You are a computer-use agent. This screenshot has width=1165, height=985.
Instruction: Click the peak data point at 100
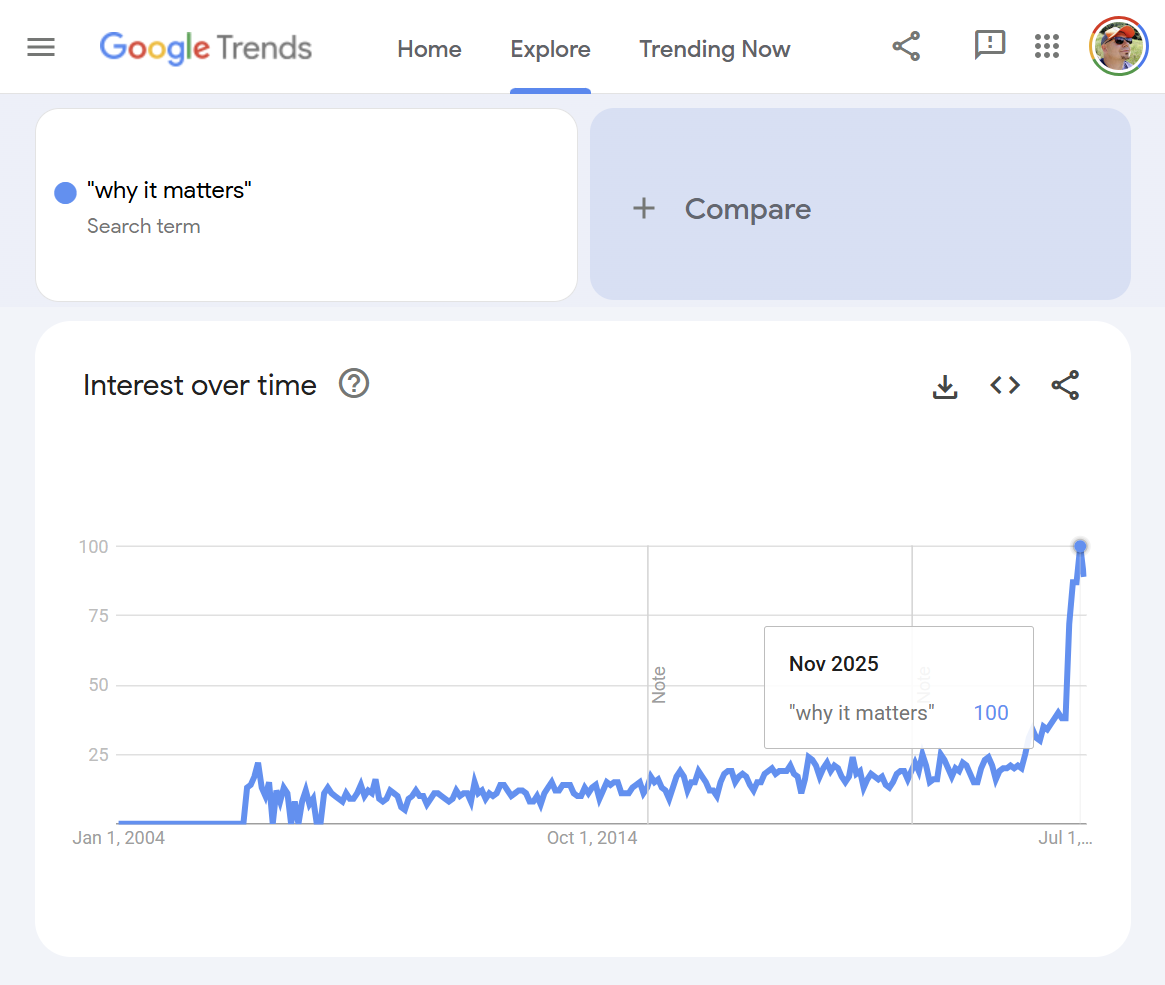1080,546
